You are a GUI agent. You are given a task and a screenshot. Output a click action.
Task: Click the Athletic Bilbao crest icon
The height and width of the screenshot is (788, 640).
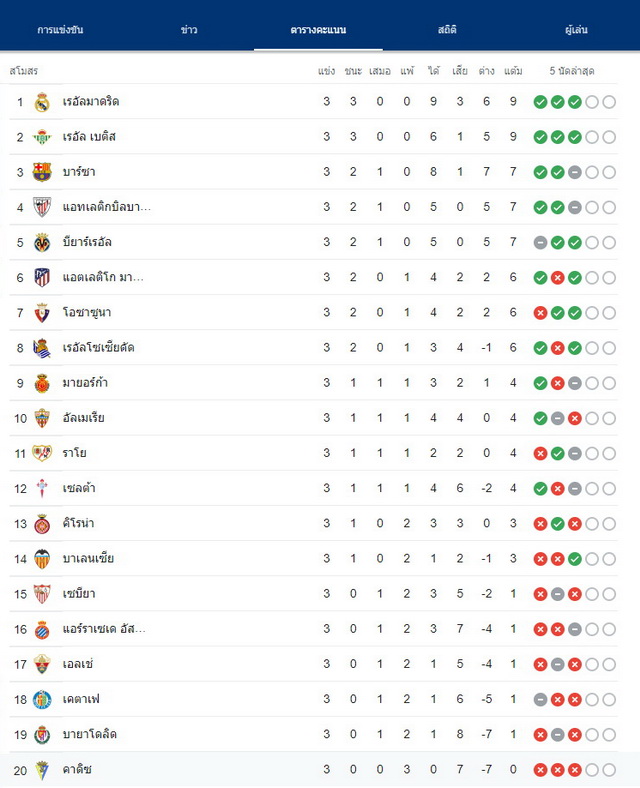pos(42,207)
